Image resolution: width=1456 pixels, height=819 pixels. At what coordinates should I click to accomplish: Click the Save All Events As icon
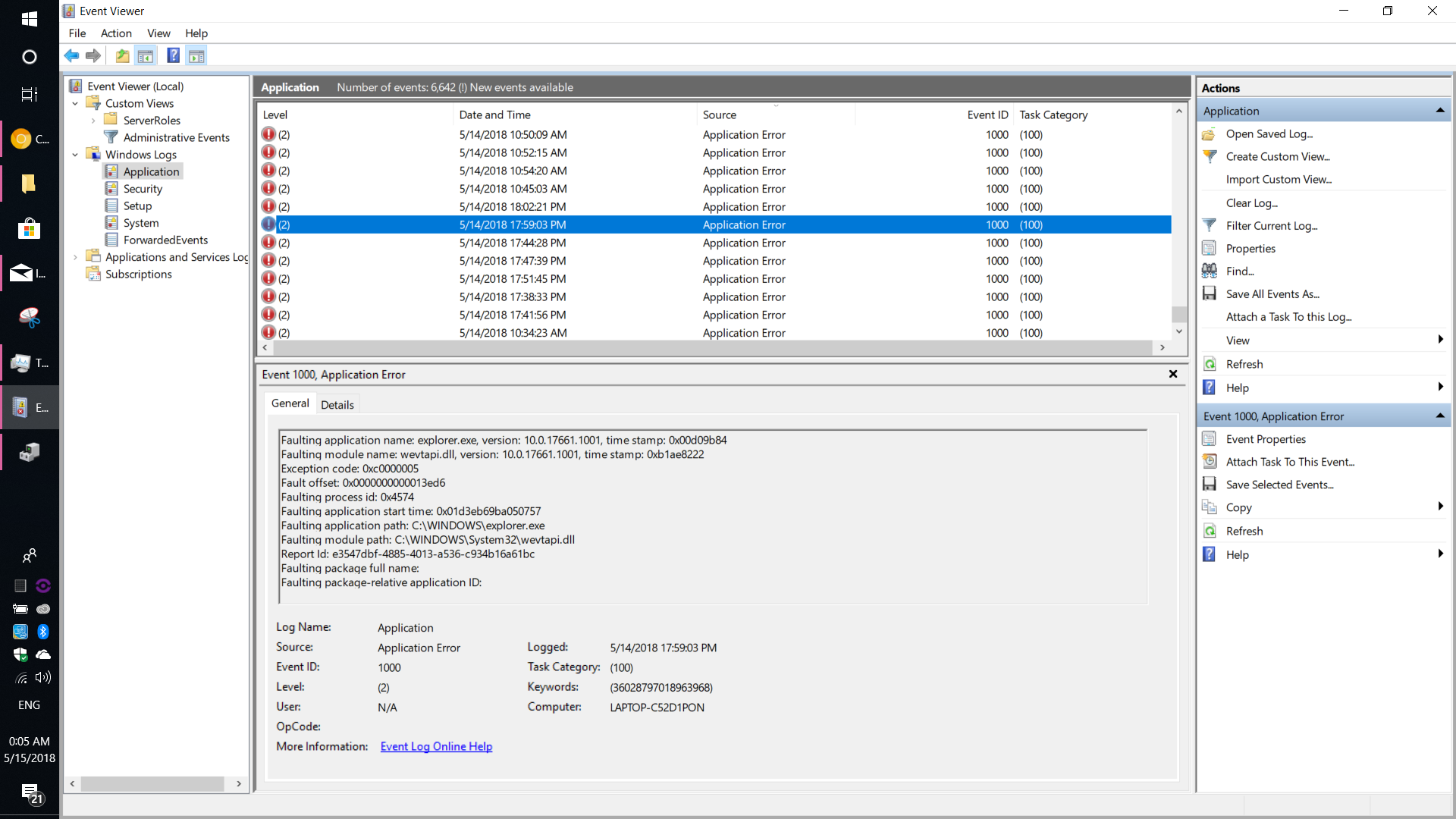point(1210,293)
